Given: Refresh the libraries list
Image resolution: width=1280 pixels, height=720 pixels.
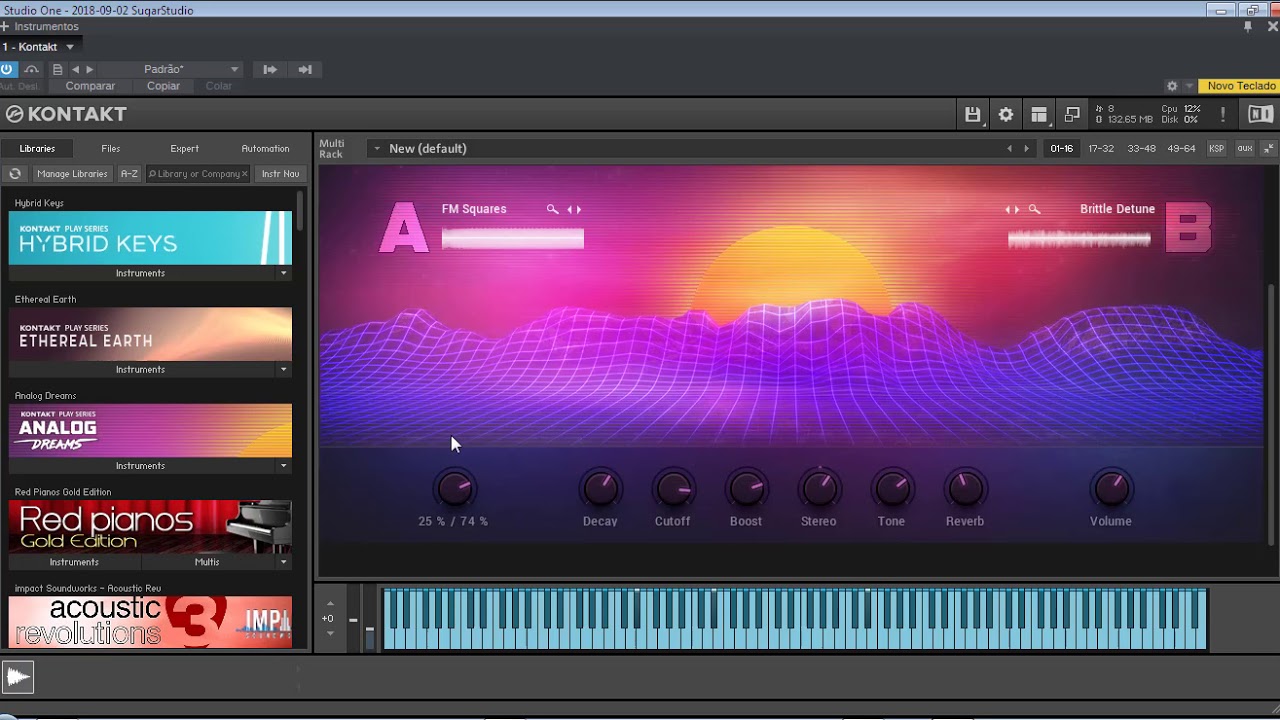Looking at the screenshot, I should tap(15, 174).
